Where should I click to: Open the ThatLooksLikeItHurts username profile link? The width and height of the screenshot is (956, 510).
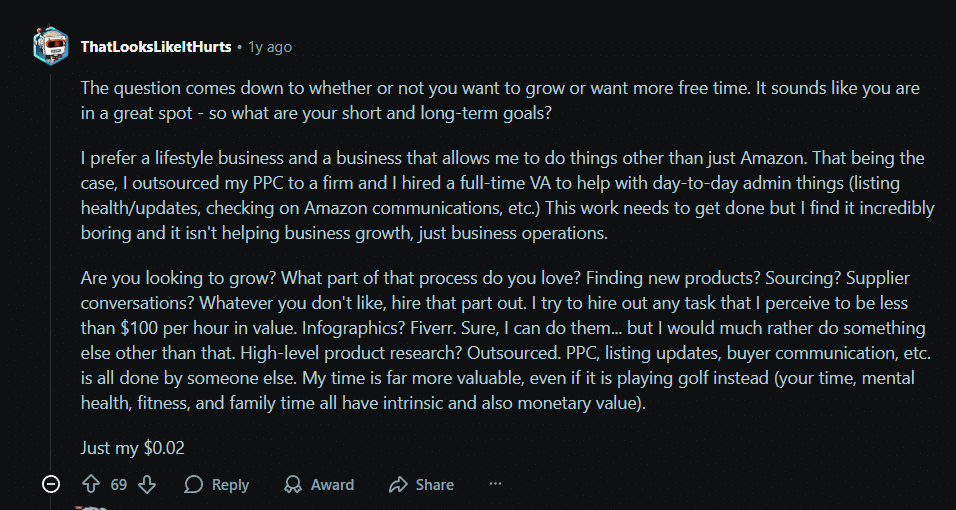[155, 47]
